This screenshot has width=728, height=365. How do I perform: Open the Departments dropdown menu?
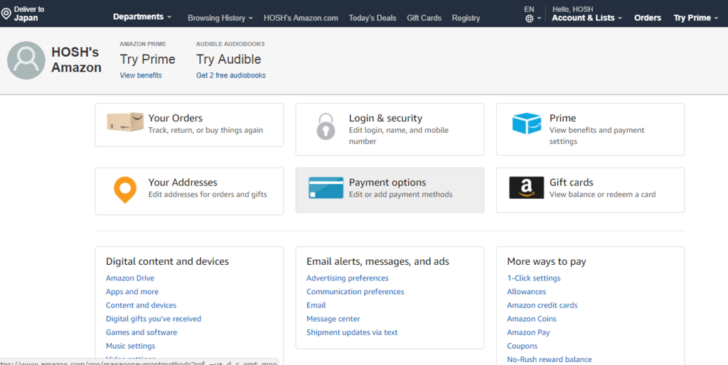(x=142, y=17)
